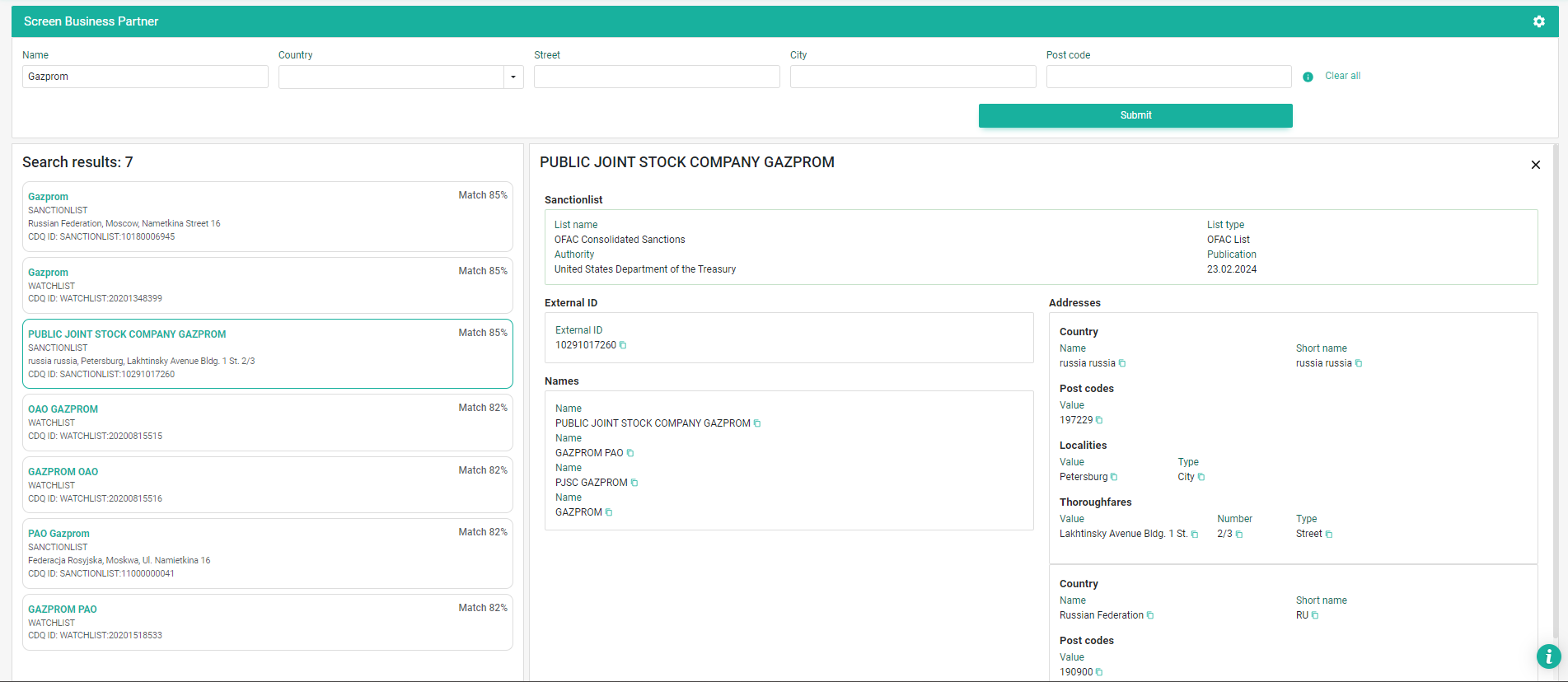
Task: Copy locality type City
Action: tap(1201, 477)
